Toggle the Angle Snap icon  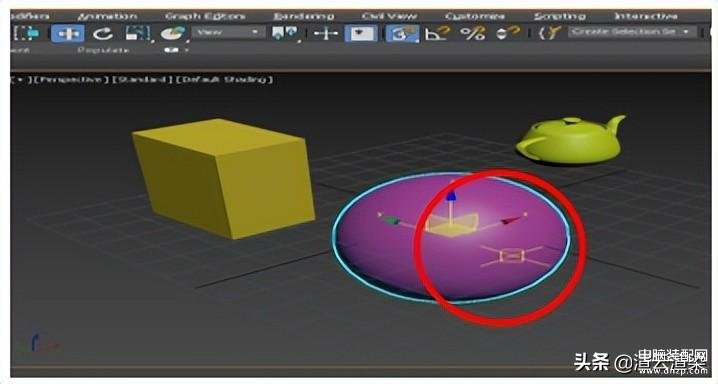437,33
